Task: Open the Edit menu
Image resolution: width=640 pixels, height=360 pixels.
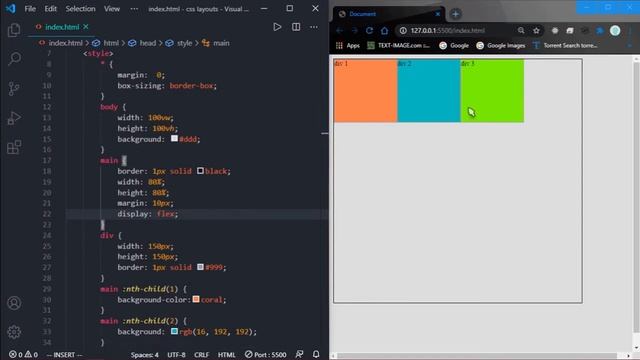Action: point(51,9)
